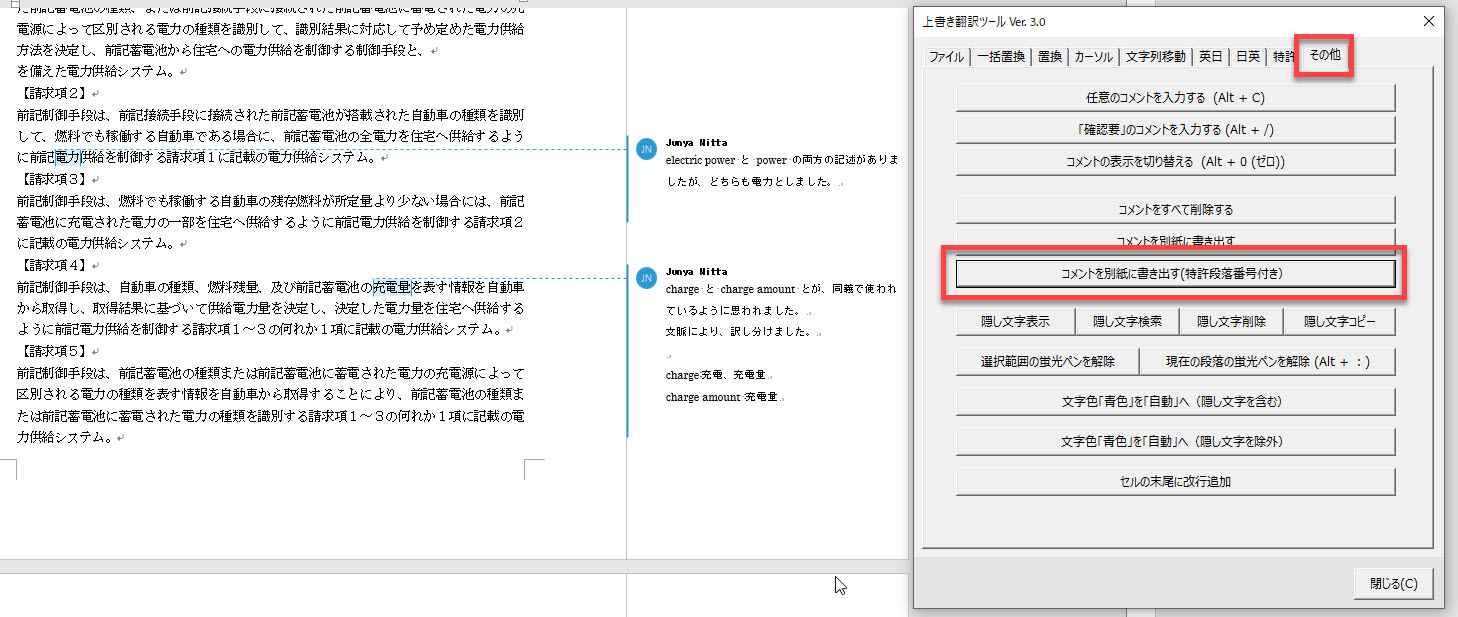This screenshot has height=617, width=1458.
Task: Click コメントをすべて削除する button
Action: pyautogui.click(x=1175, y=210)
